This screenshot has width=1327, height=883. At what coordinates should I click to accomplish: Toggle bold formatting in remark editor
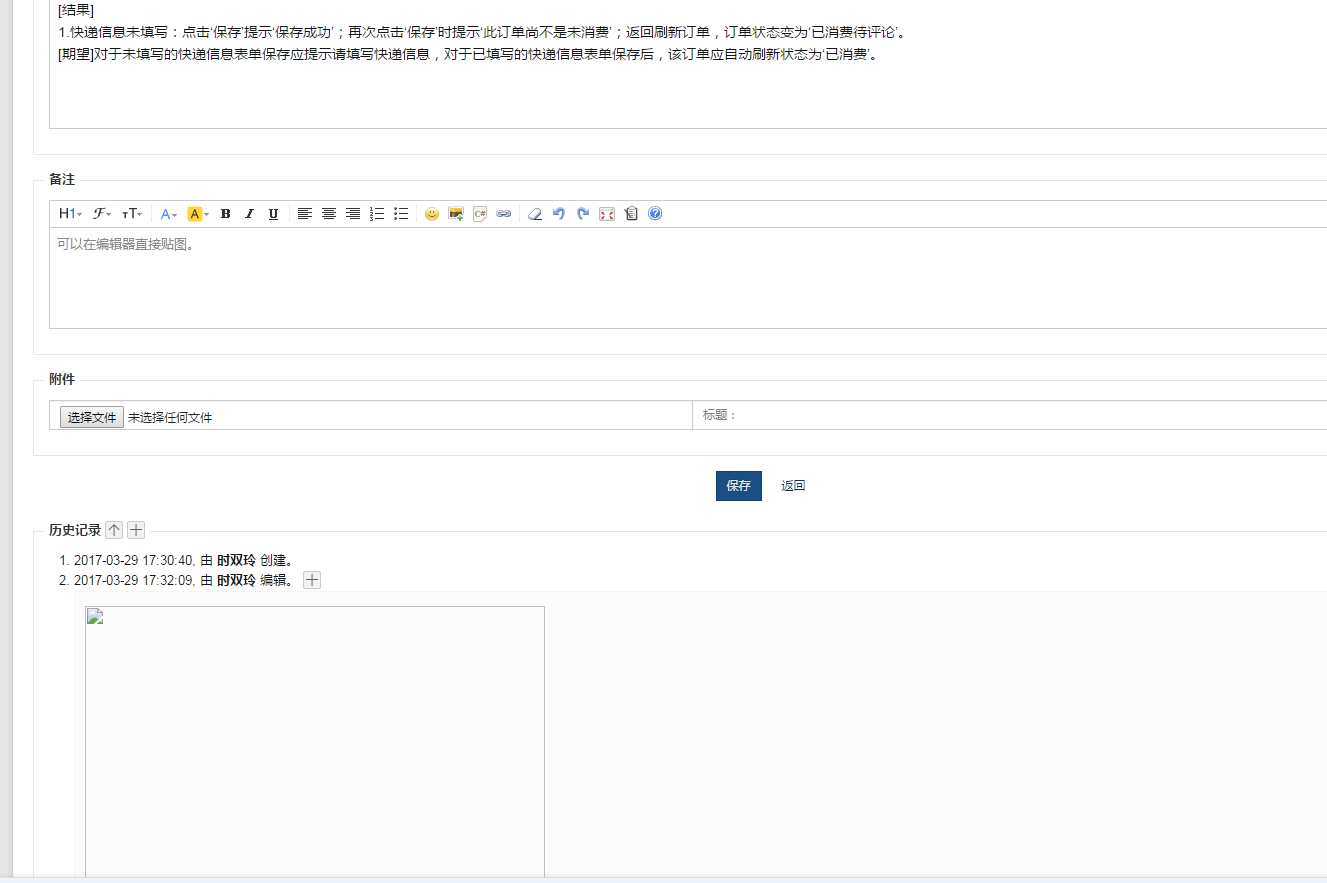click(226, 214)
